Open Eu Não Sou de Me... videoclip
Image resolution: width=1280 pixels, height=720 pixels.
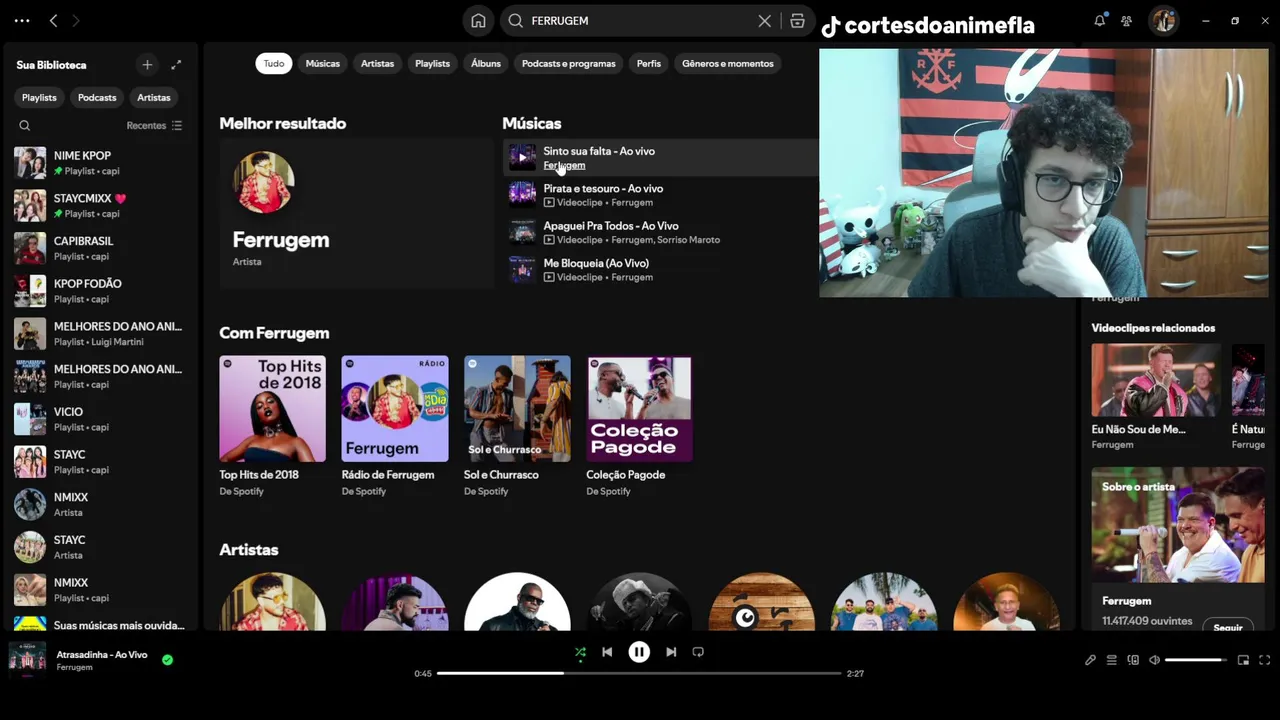1156,397
